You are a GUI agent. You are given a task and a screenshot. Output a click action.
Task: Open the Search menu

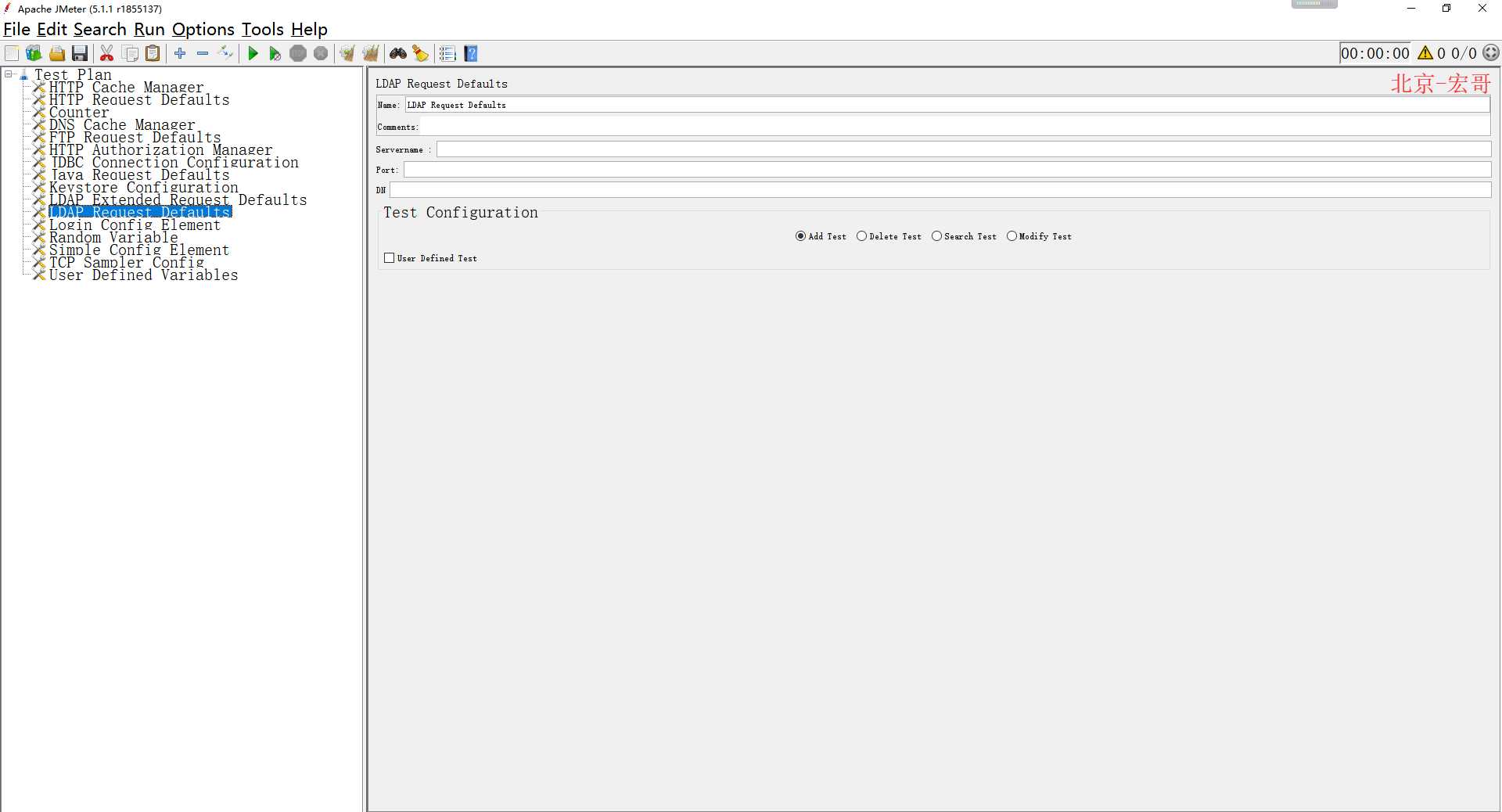coord(99,30)
